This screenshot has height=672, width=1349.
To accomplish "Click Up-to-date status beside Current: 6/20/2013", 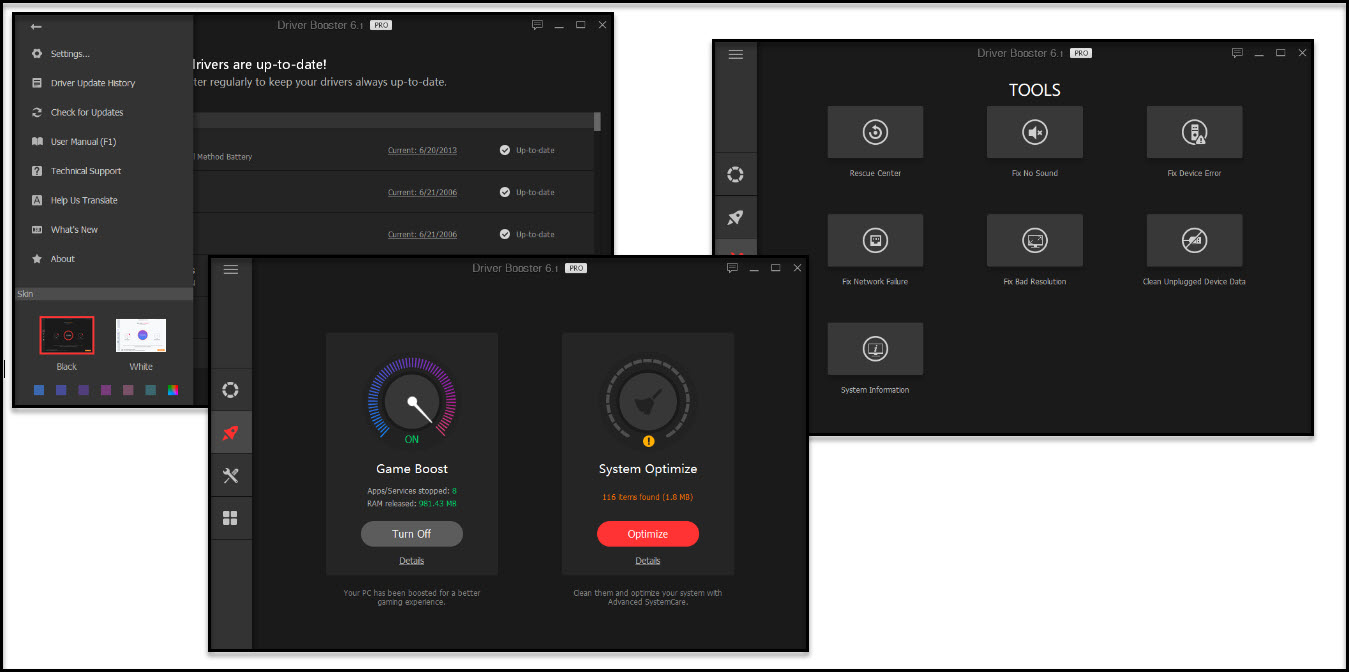I will (527, 150).
